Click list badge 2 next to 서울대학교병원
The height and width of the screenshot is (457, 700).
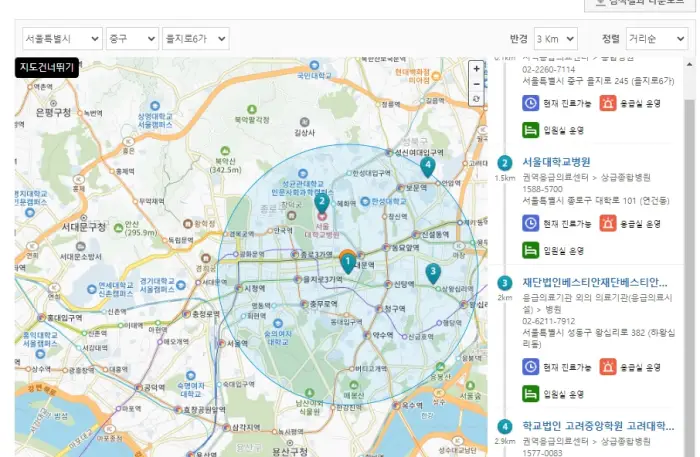(x=505, y=163)
